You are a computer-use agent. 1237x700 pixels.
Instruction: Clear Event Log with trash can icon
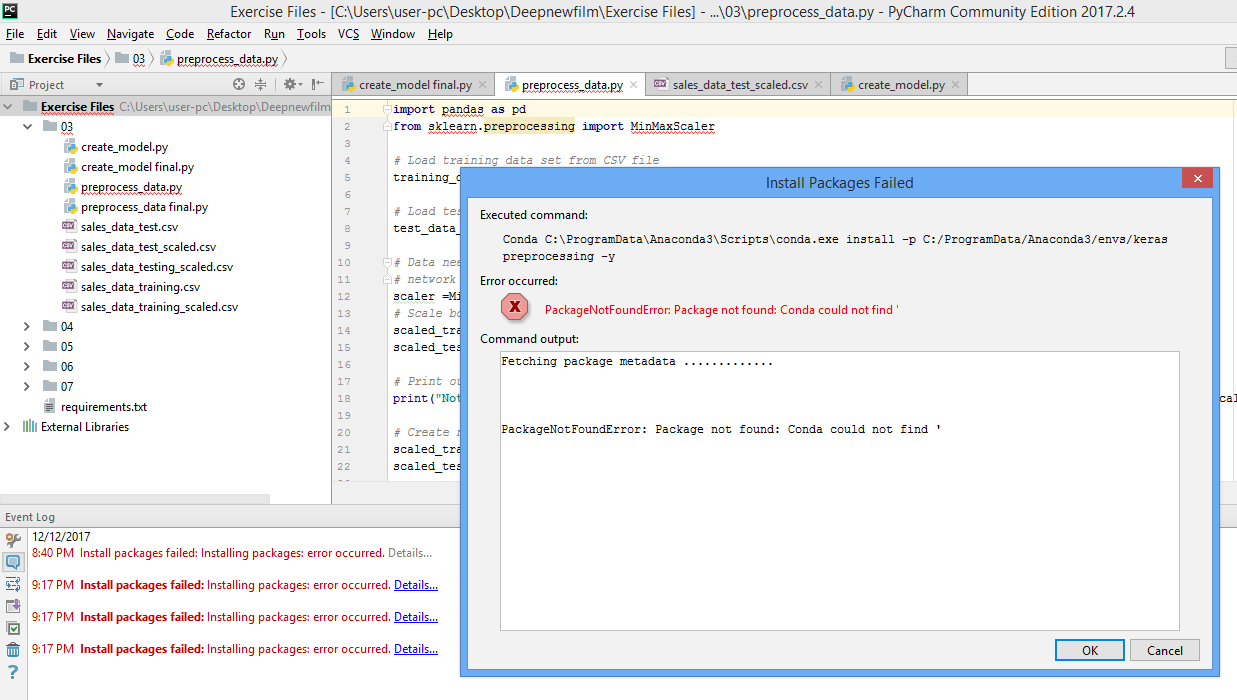[x=13, y=650]
